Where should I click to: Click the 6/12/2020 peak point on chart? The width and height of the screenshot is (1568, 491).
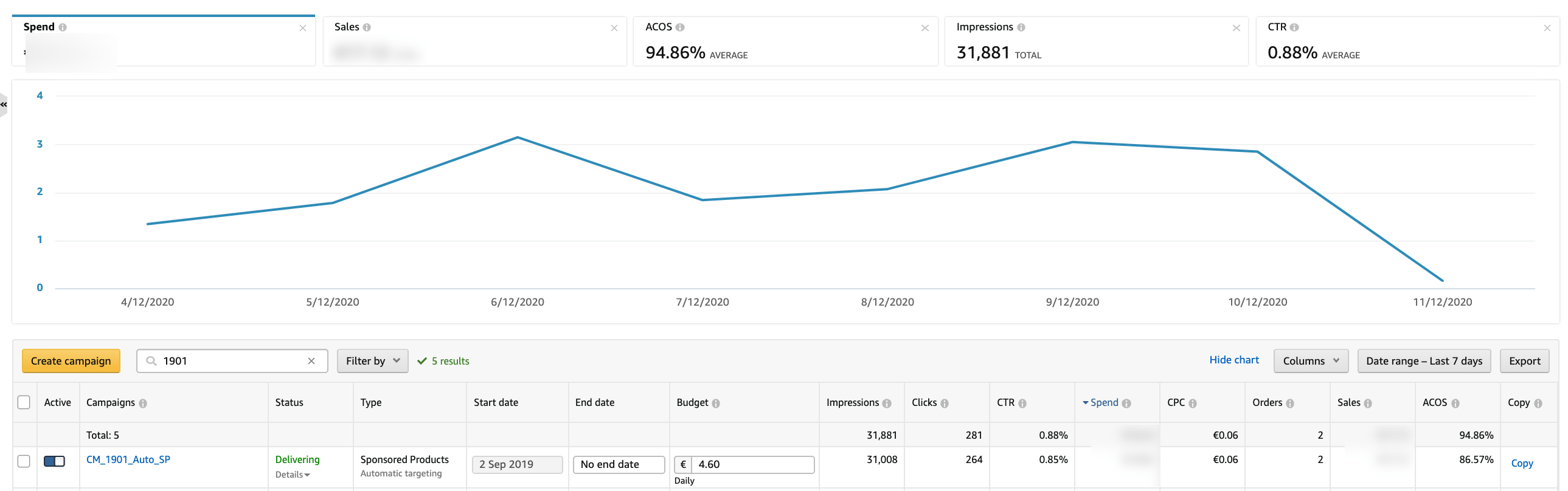pos(518,137)
